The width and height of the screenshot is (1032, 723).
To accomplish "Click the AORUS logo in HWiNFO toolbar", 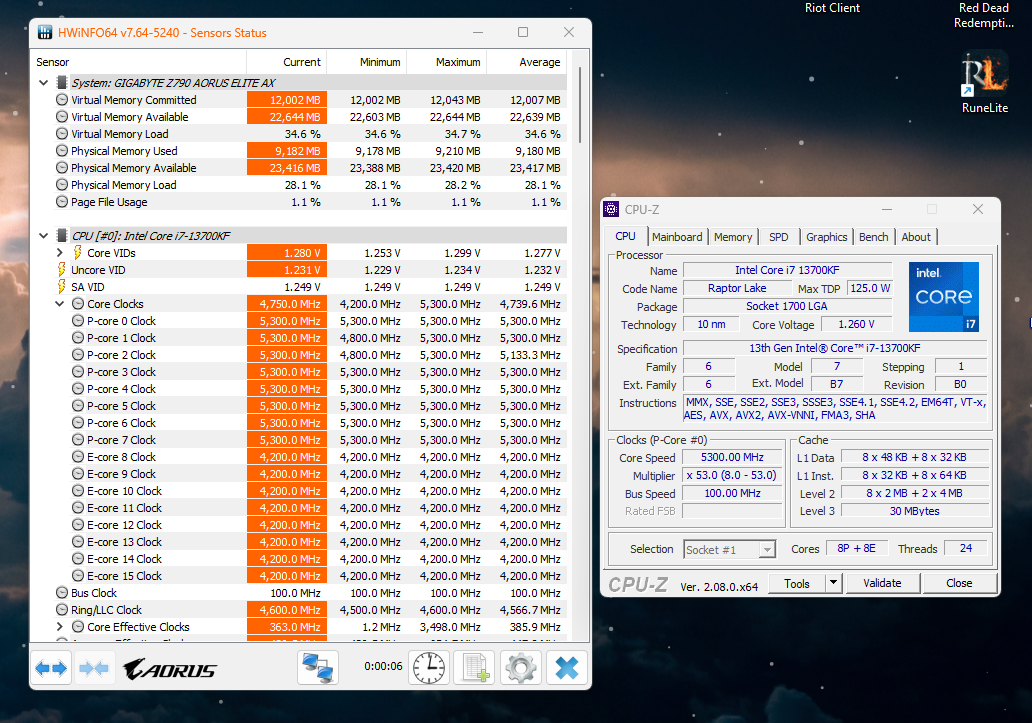I will click(170, 670).
